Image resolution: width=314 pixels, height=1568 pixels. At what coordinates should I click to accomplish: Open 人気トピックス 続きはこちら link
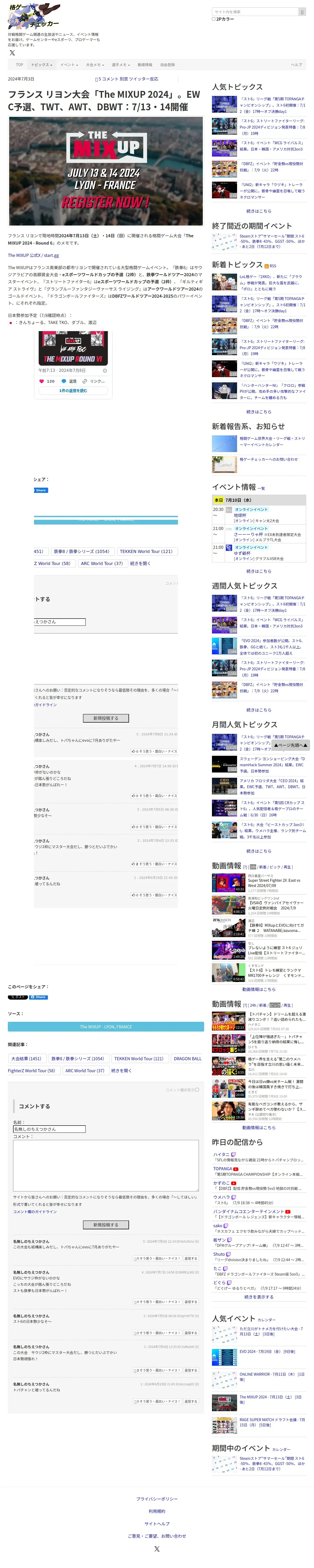click(x=259, y=211)
